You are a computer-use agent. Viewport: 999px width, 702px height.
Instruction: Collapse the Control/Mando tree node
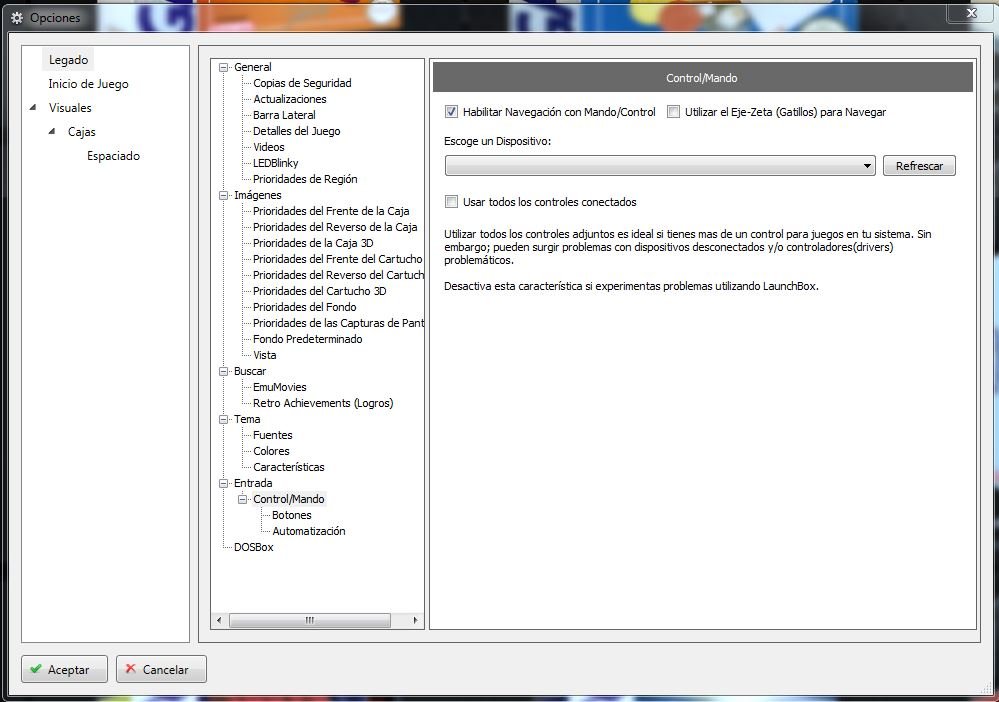point(242,499)
